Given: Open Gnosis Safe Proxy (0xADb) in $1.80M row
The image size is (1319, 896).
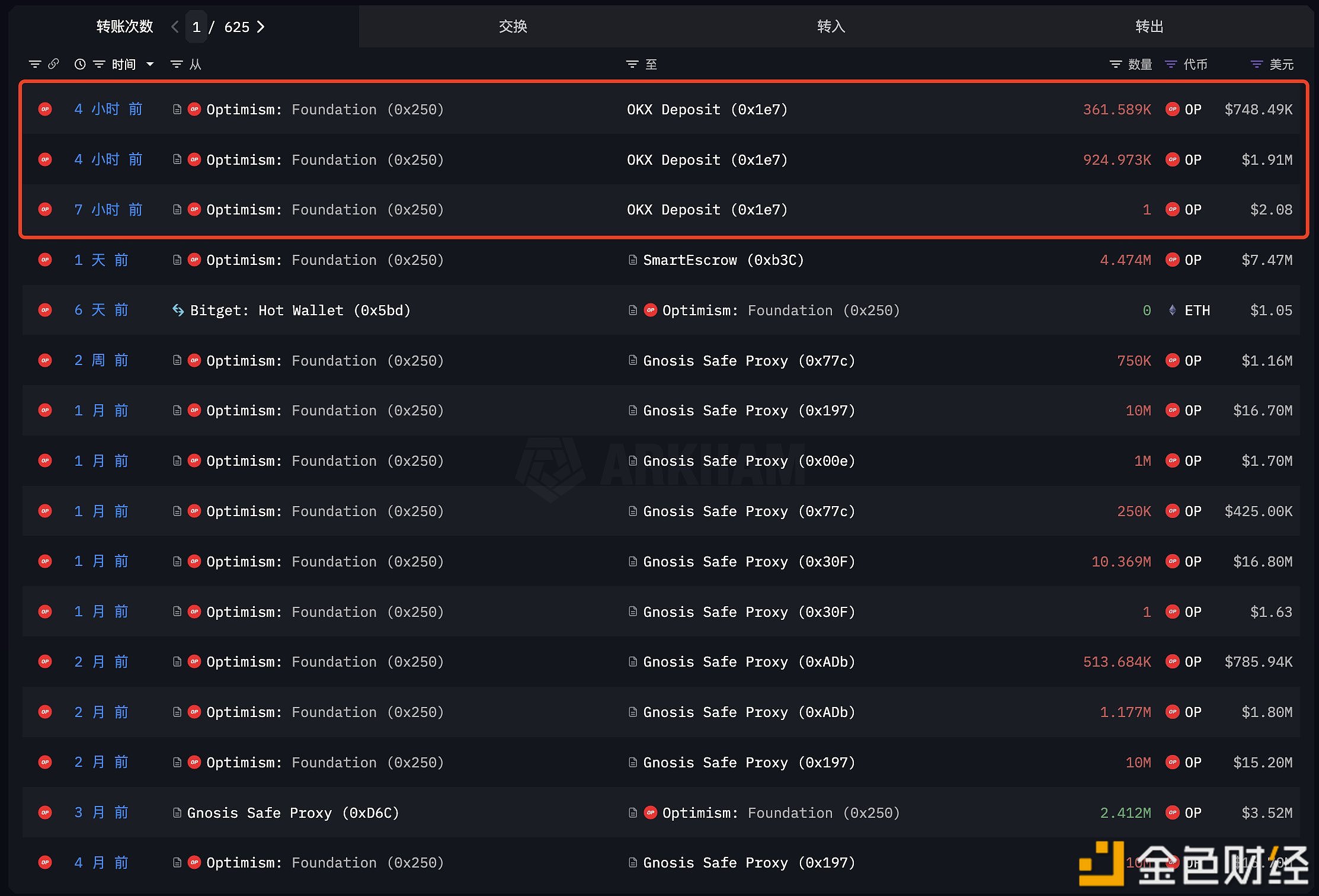Looking at the screenshot, I should [750, 712].
